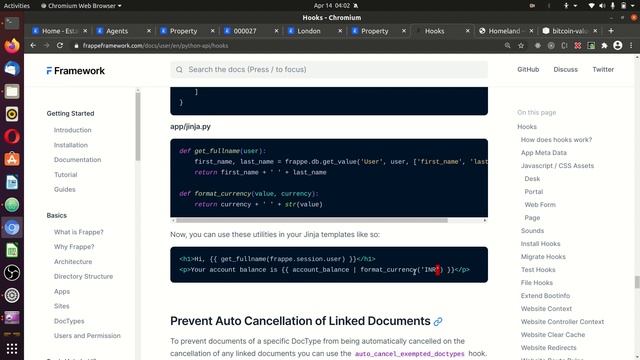
Task: Close the 000027 tab
Action: (x=276, y=31)
